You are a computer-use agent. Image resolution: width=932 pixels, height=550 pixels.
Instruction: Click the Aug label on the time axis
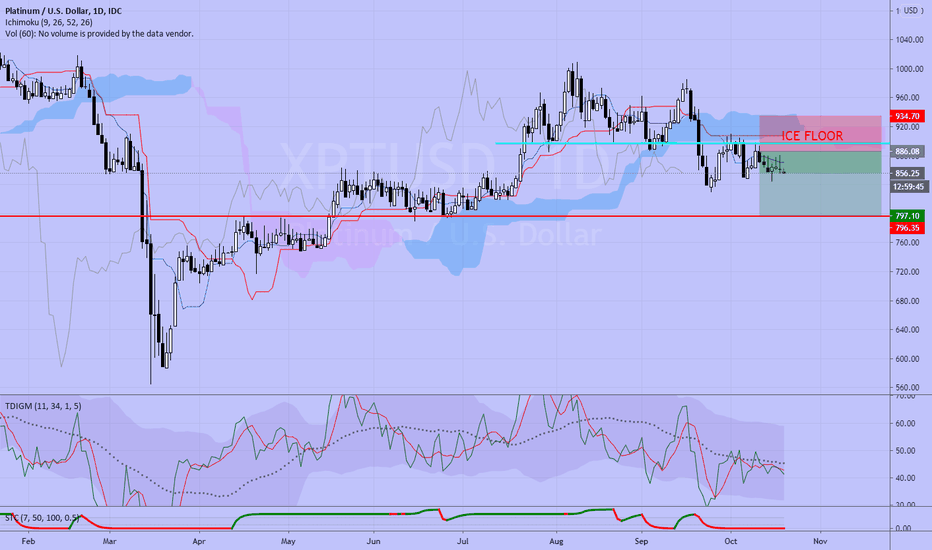556,542
